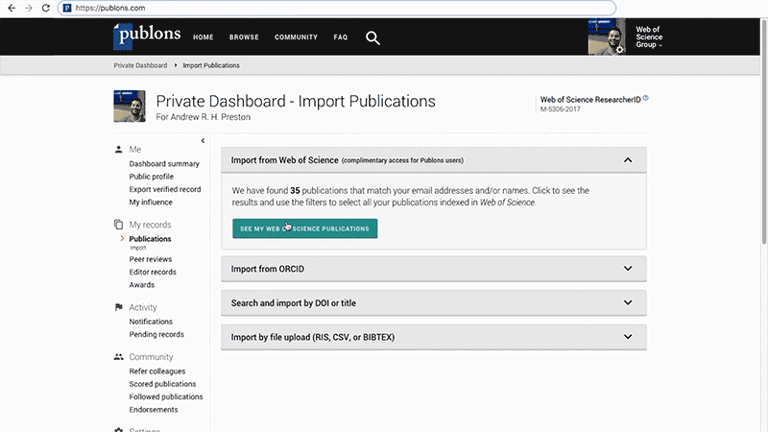Expand the Import from ORCID section
The image size is (768, 432).
(x=628, y=268)
